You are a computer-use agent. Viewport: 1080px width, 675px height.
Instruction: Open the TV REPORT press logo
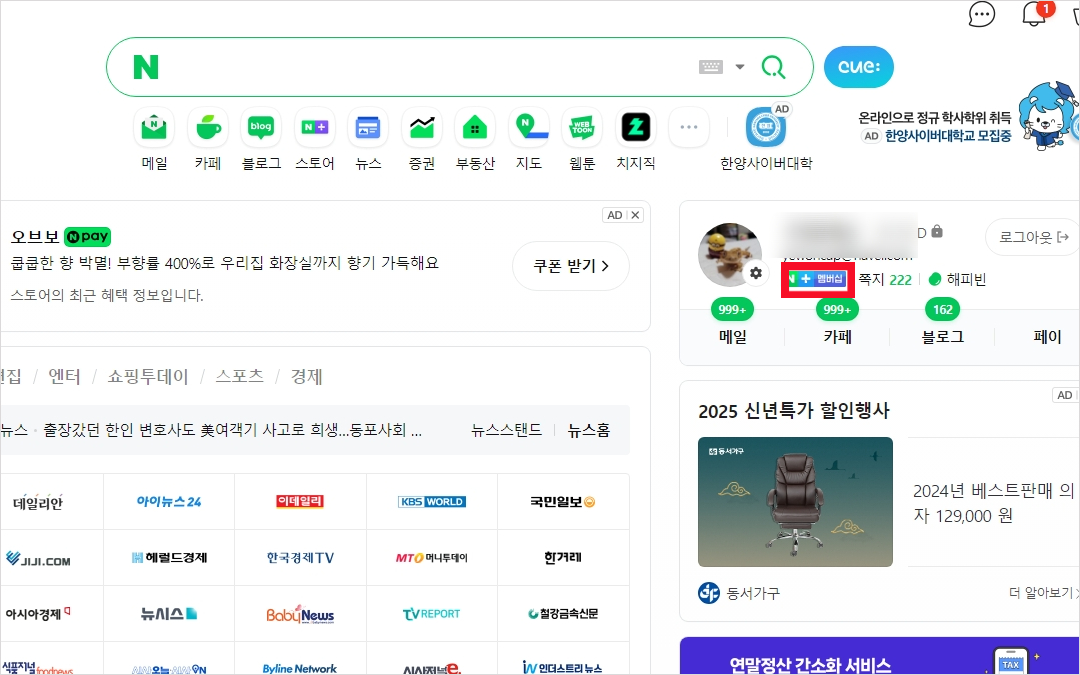click(431, 613)
